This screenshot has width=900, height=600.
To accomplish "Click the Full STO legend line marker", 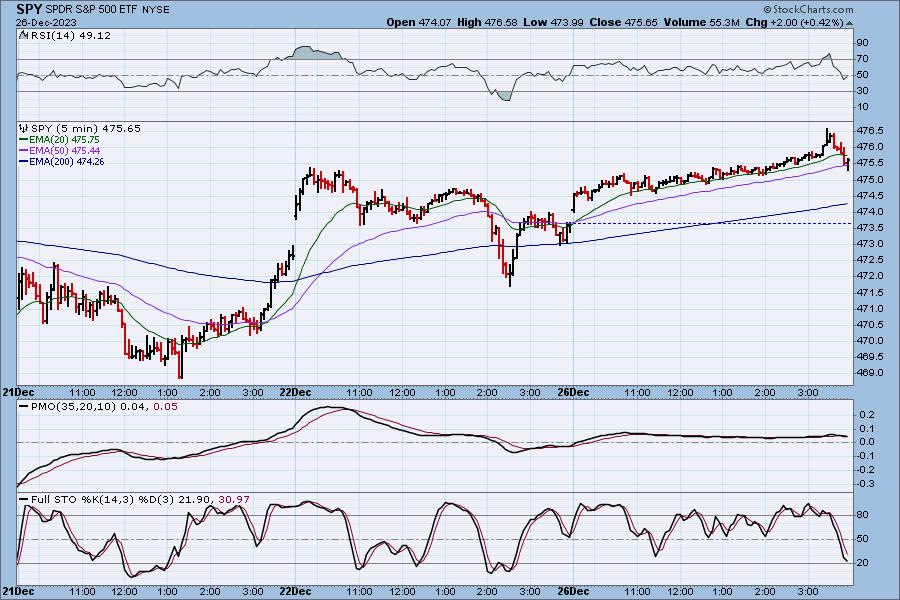I will pyautogui.click(x=24, y=500).
